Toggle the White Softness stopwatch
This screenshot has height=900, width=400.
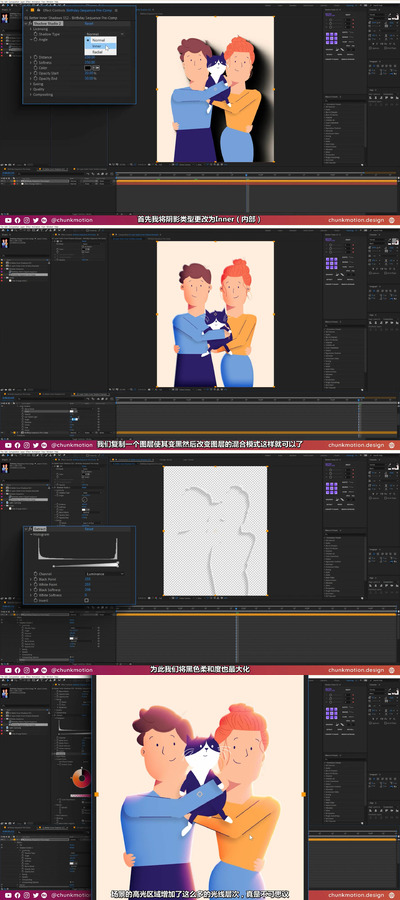click(36, 595)
